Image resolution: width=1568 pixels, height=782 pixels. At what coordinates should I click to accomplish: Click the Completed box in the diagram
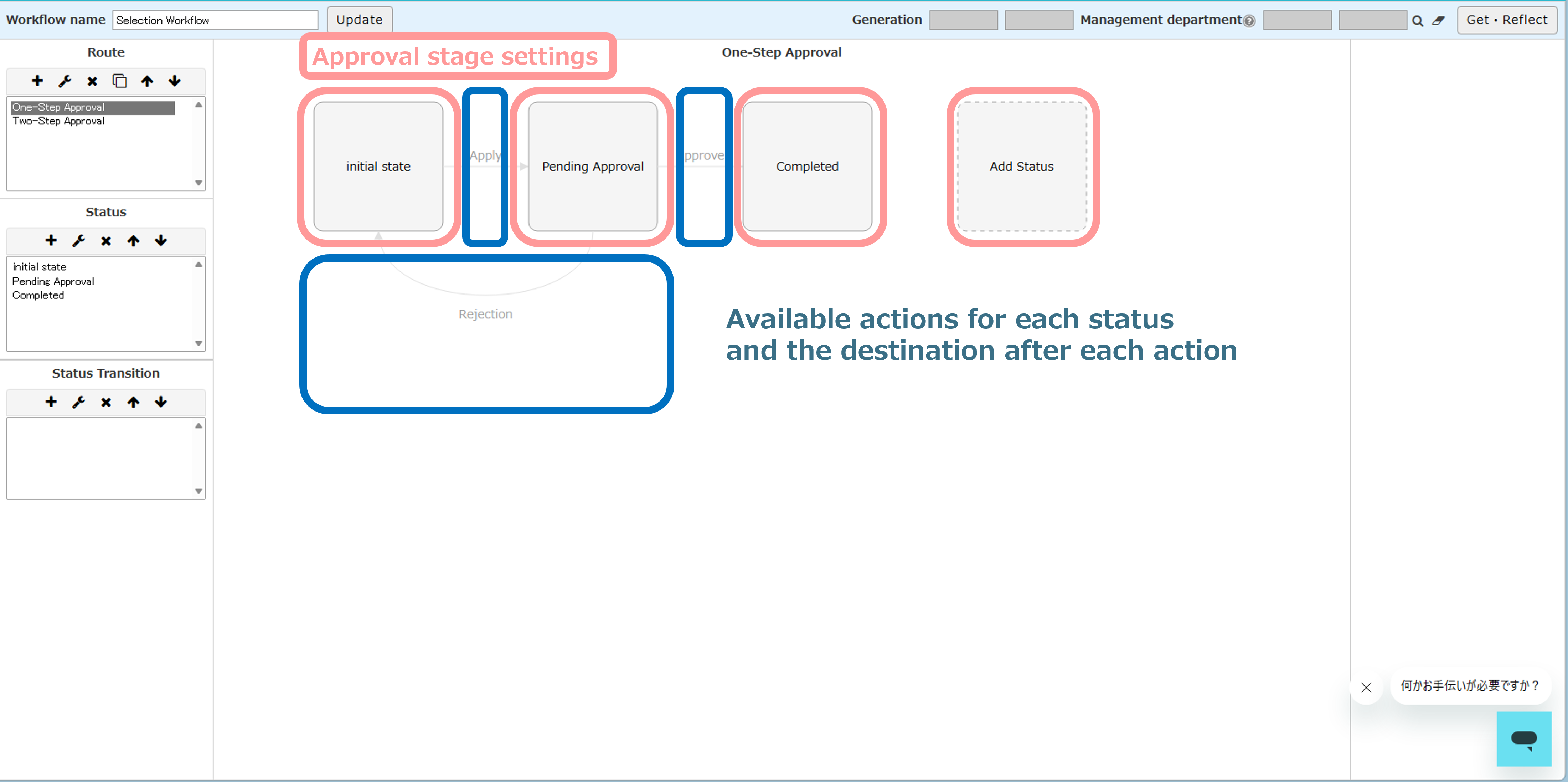(x=807, y=166)
